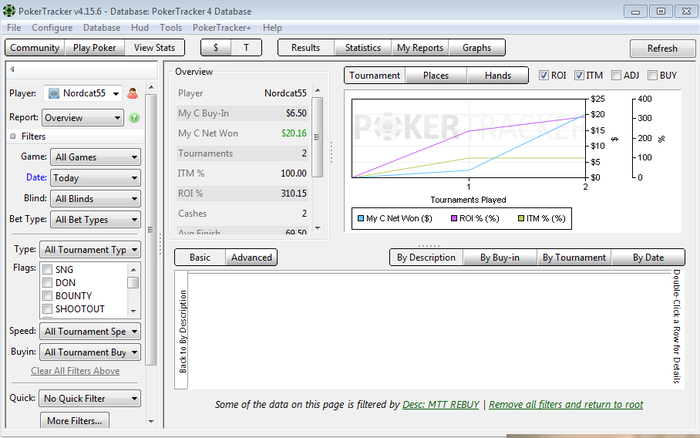
Task: Group results By Buy-in
Action: point(500,257)
